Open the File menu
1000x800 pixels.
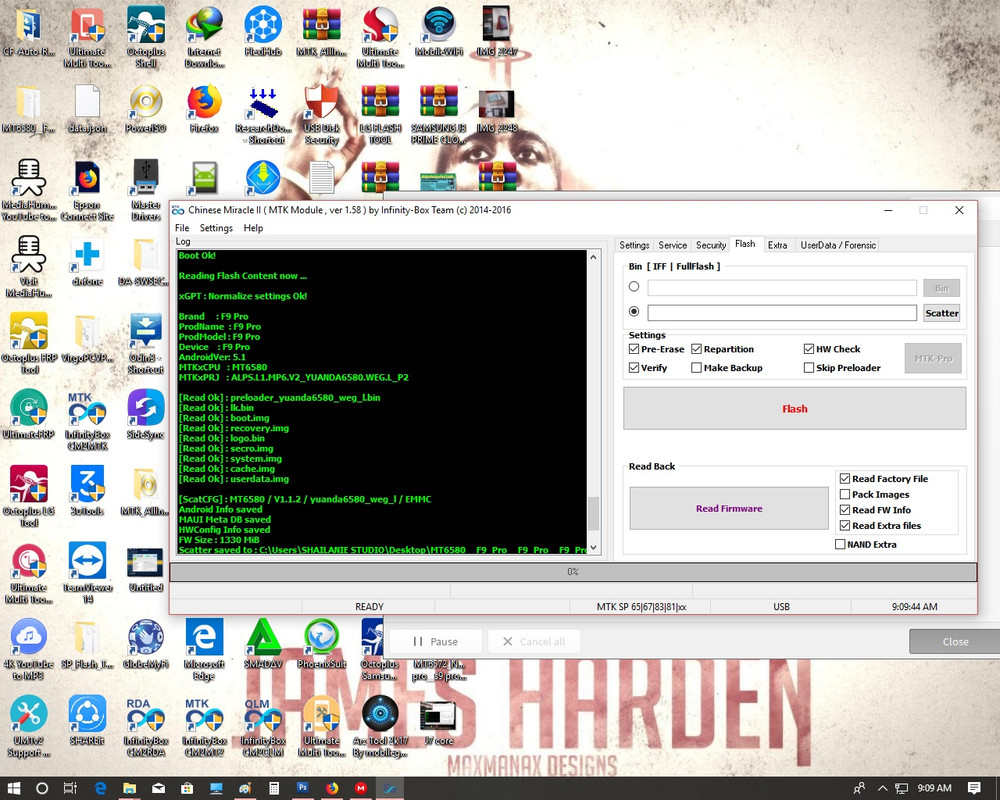point(182,228)
